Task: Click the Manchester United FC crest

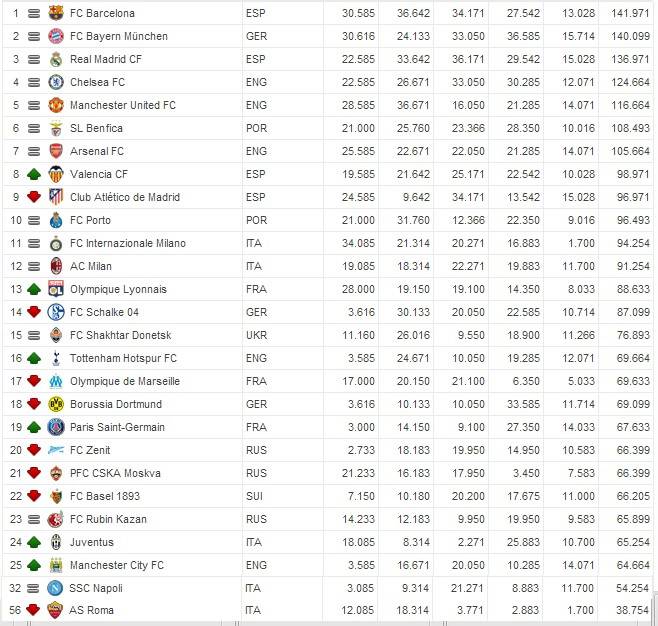Action: (55, 105)
